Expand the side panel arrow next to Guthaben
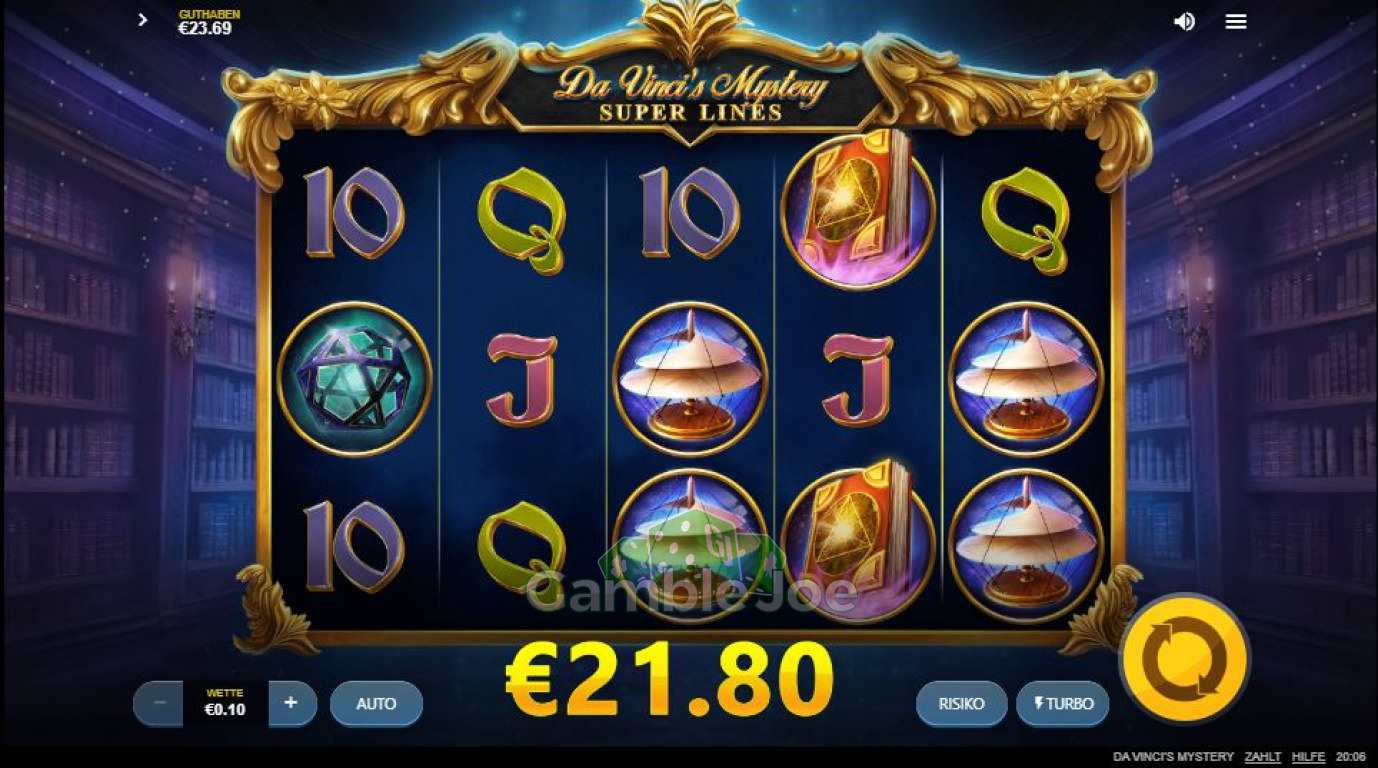 pos(143,20)
